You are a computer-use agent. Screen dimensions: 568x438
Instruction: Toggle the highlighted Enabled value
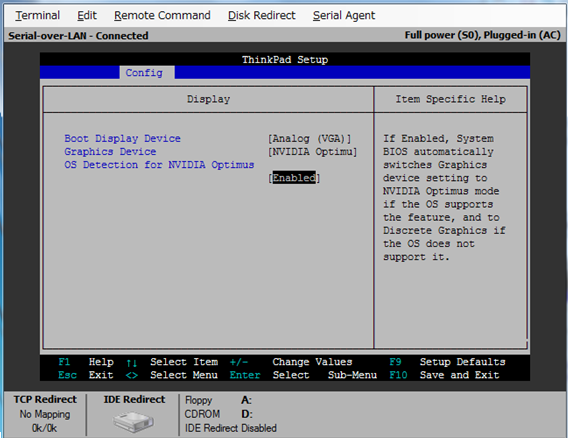pyautogui.click(x=294, y=178)
